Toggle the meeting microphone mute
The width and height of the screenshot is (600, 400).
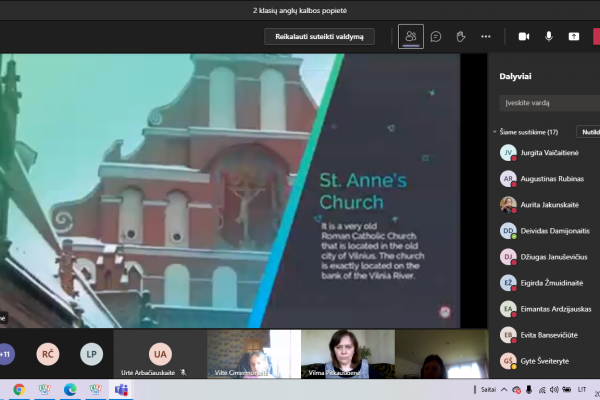[549, 36]
